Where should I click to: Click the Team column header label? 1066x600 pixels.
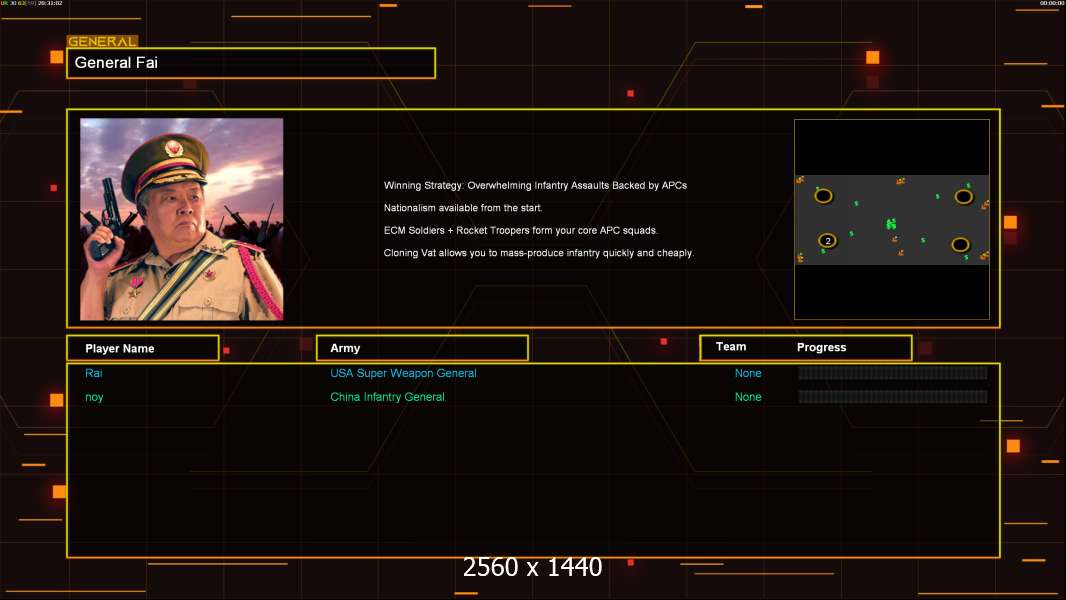point(731,347)
